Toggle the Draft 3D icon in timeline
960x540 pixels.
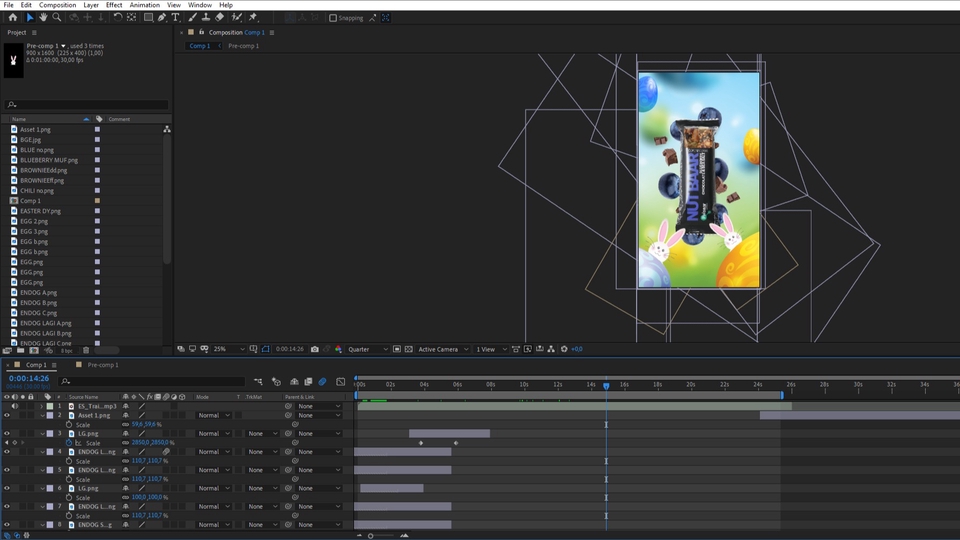[276, 381]
